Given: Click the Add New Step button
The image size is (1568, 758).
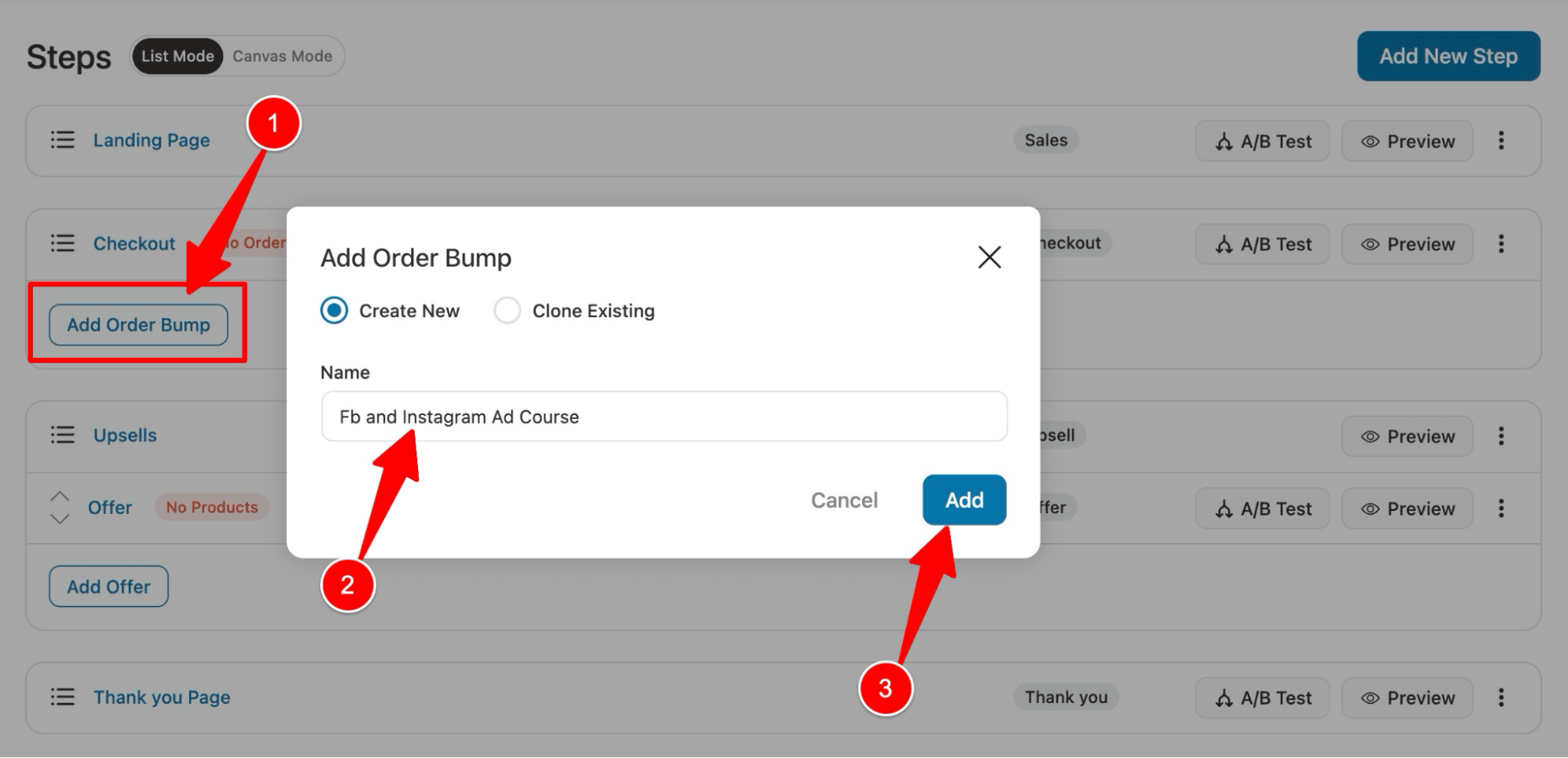Looking at the screenshot, I should coord(1448,56).
